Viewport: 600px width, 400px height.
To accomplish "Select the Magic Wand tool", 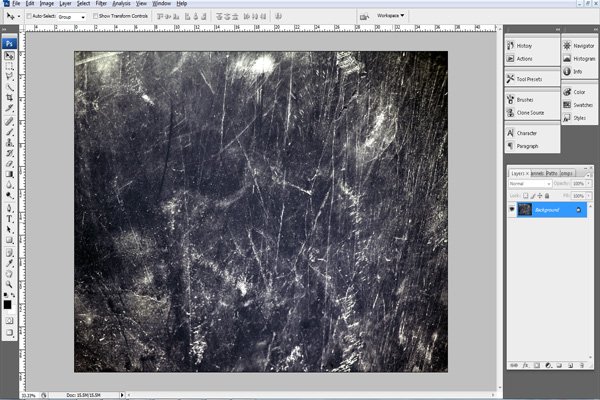I will [x=9, y=87].
